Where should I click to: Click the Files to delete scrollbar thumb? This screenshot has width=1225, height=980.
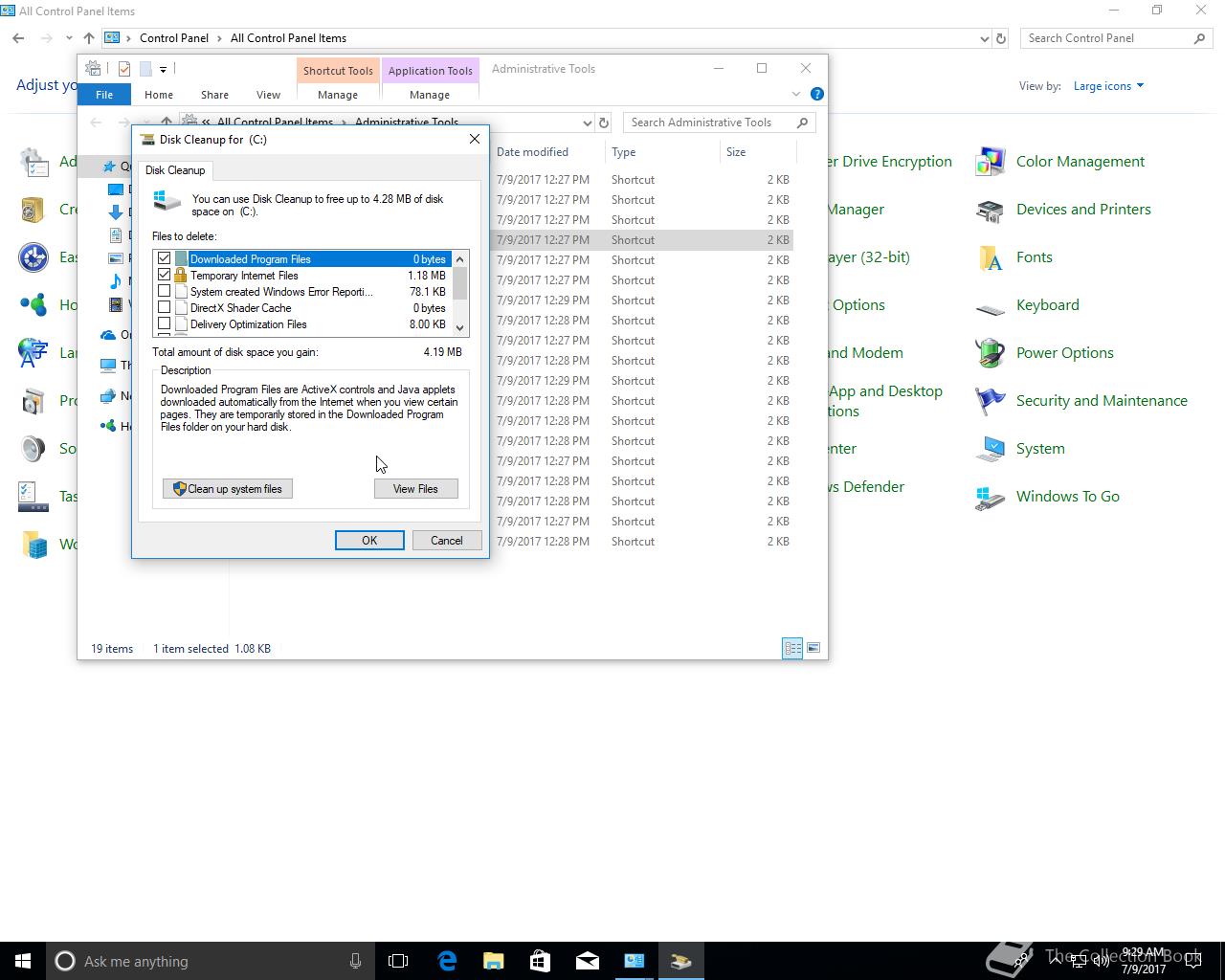pyautogui.click(x=460, y=283)
